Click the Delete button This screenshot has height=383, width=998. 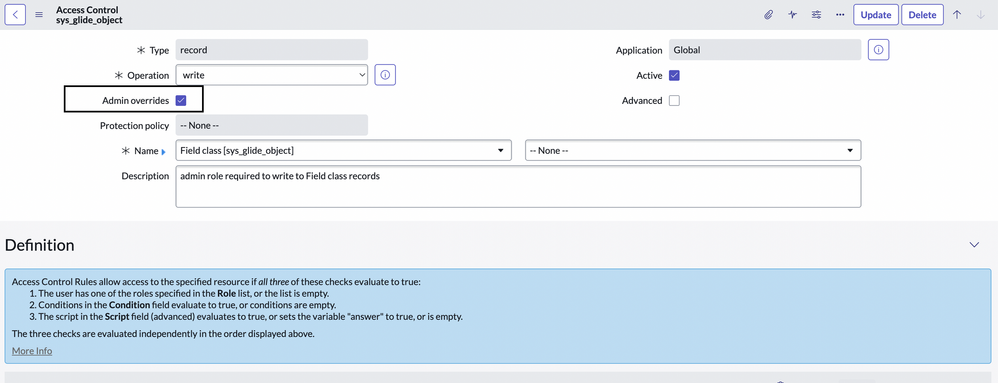[x=922, y=15]
